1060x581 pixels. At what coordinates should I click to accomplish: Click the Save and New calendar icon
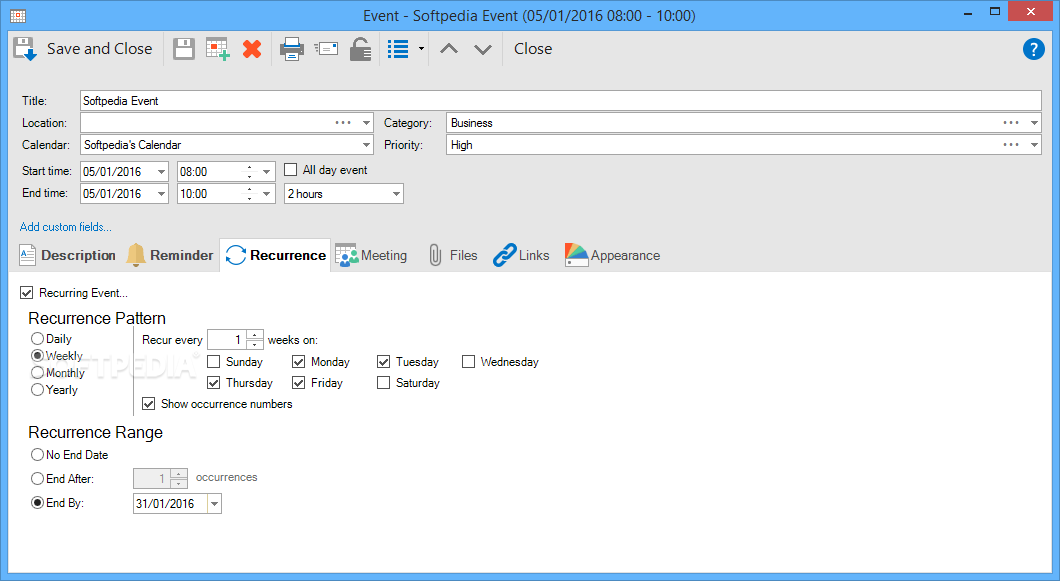pyautogui.click(x=218, y=49)
